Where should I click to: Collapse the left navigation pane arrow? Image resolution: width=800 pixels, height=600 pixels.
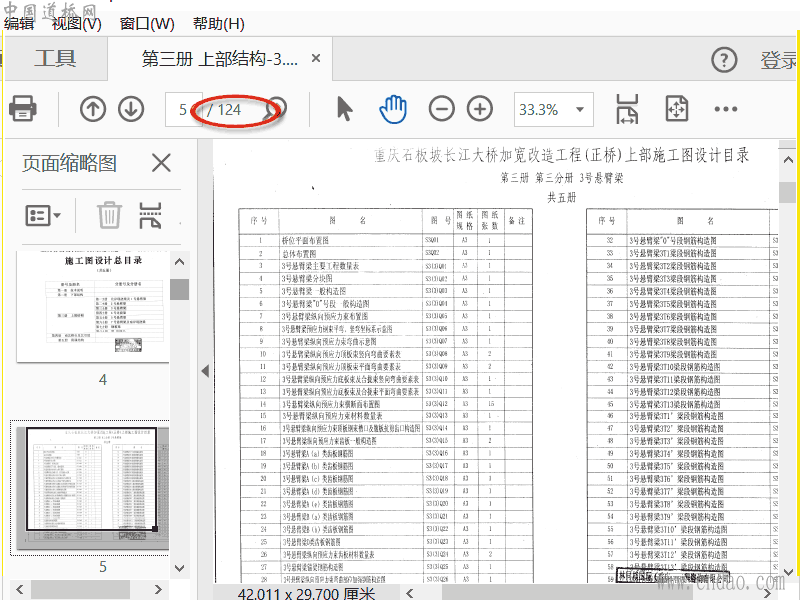click(205, 371)
